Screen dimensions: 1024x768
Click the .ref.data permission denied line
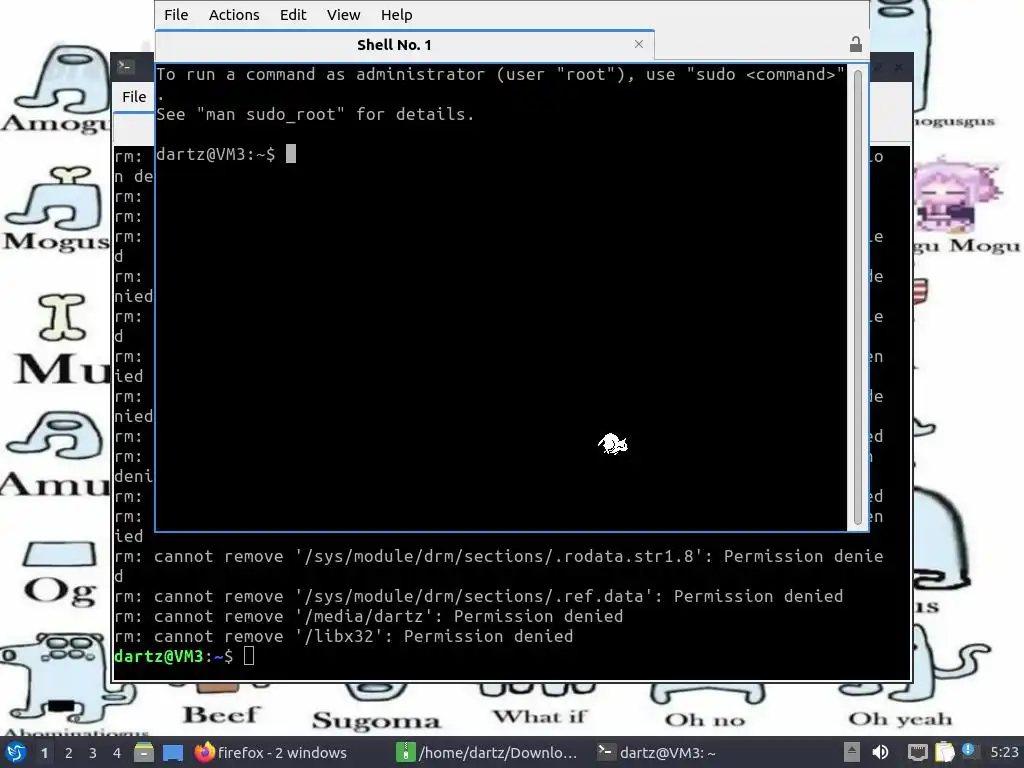[x=478, y=596]
